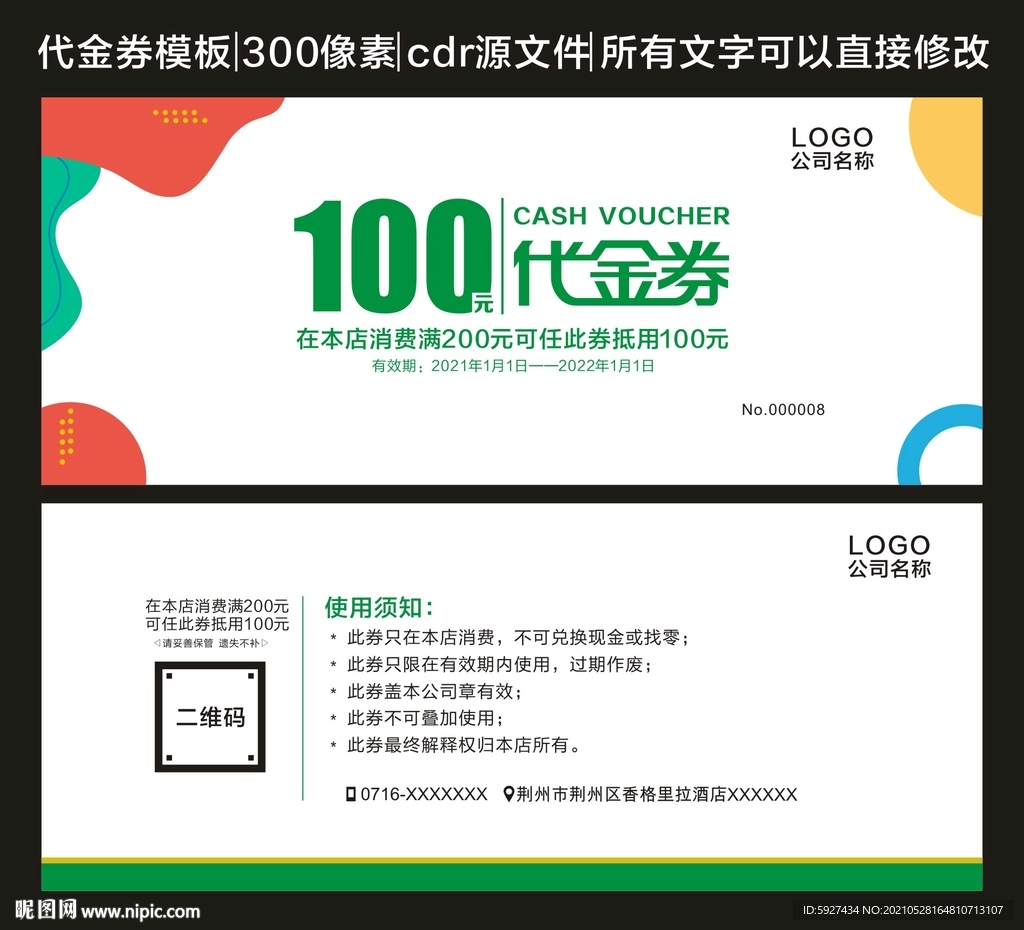Screen dimensions: 1024x930
Task: Click the back-side text '可任此券抵用100元'
Action: (217, 624)
